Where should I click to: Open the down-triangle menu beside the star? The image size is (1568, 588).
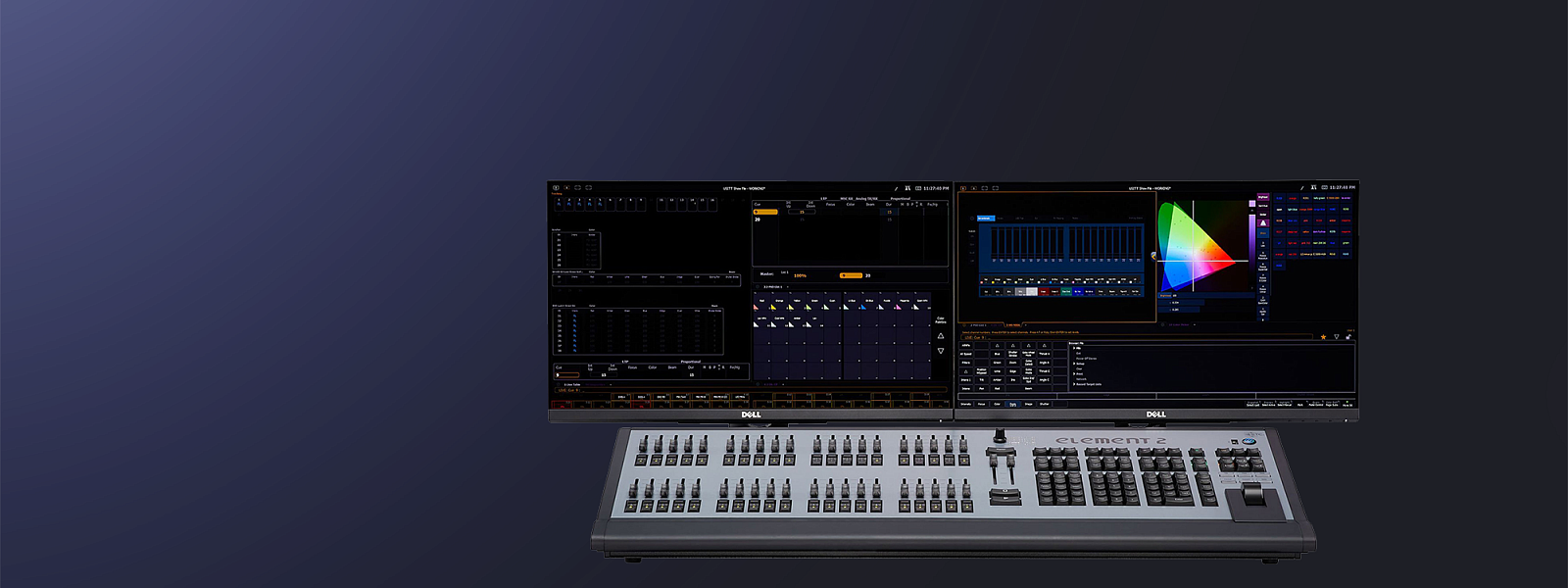point(1336,337)
